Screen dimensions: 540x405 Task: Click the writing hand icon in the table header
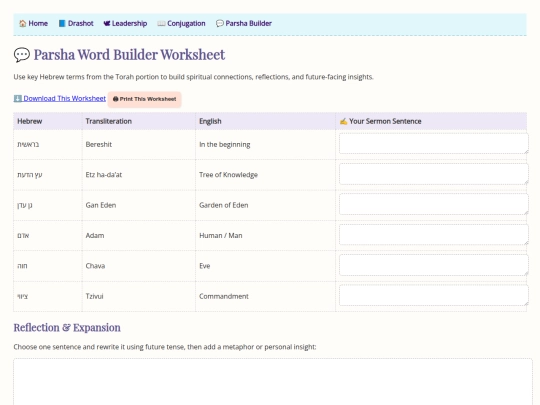(x=343, y=121)
